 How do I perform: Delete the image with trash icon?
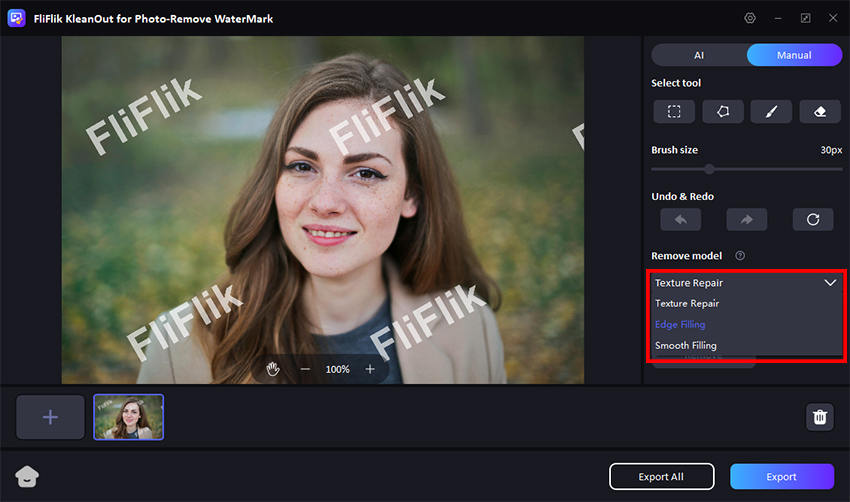tap(820, 417)
